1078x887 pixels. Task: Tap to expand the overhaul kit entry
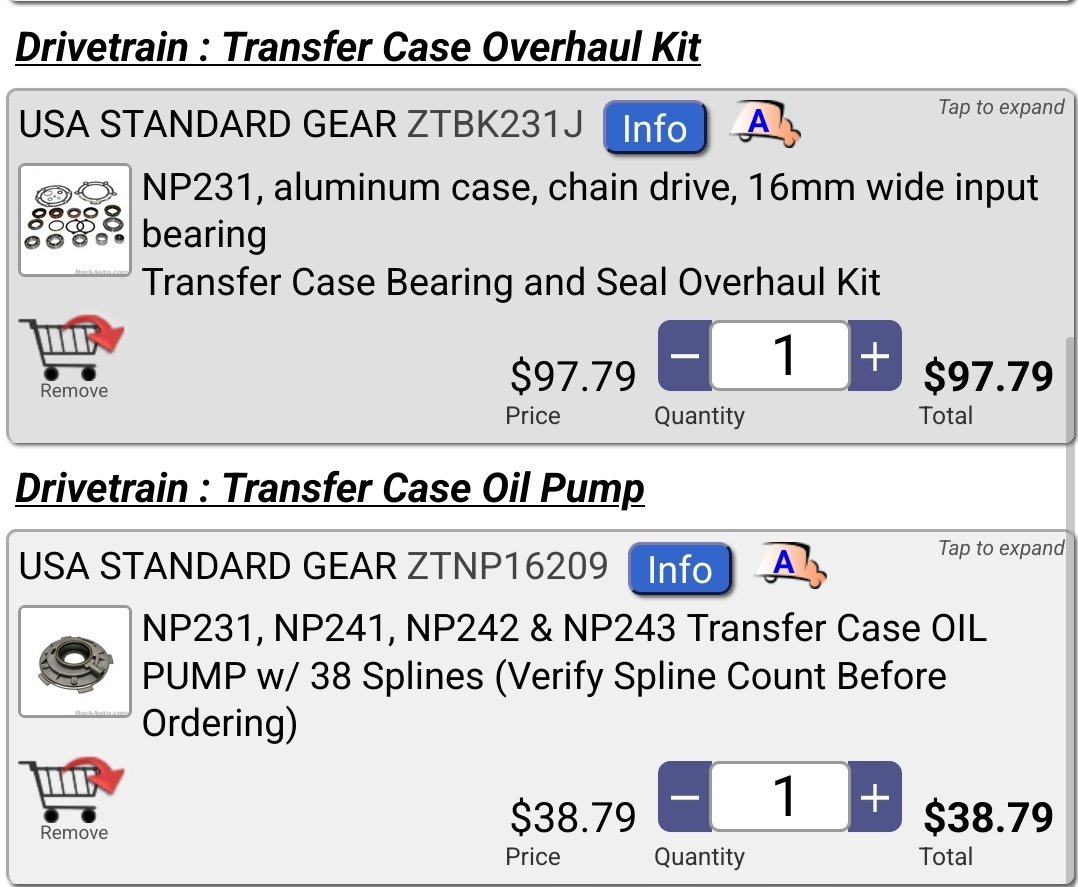pyautogui.click(x=1001, y=107)
